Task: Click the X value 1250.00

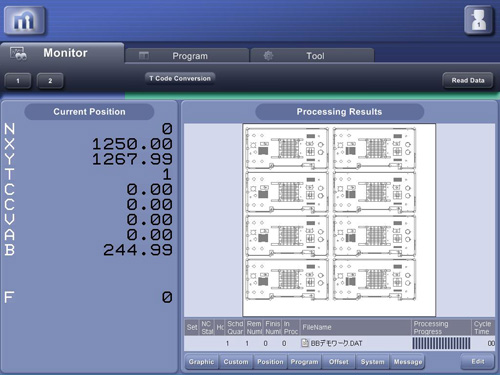Action: pyautogui.click(x=132, y=144)
